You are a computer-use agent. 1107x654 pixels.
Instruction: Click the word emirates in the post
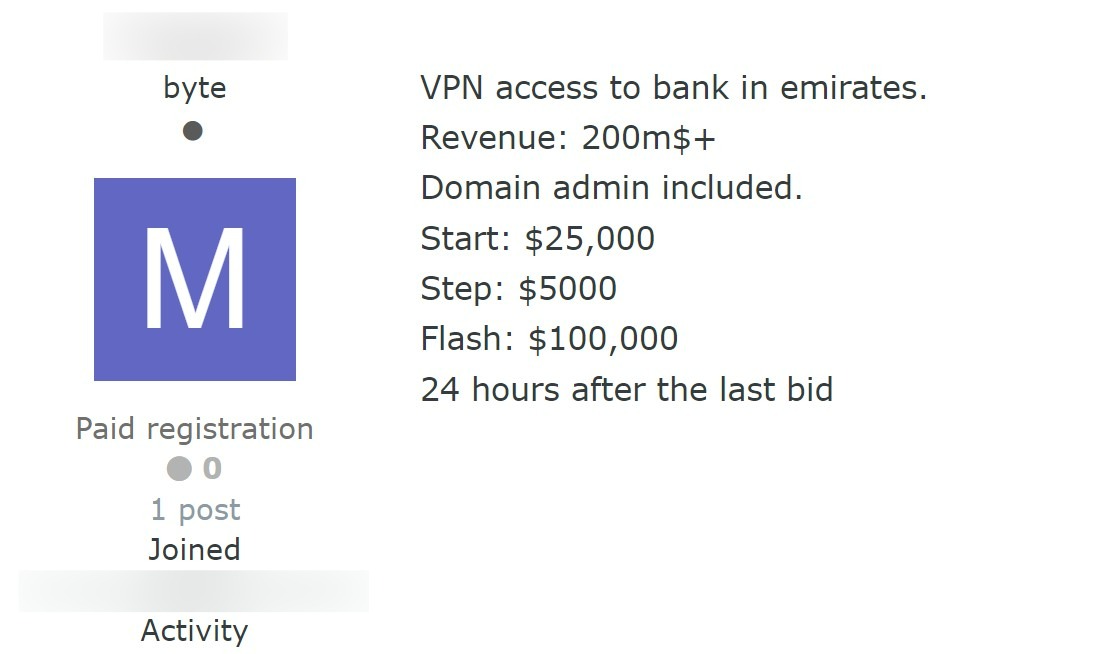tap(854, 88)
